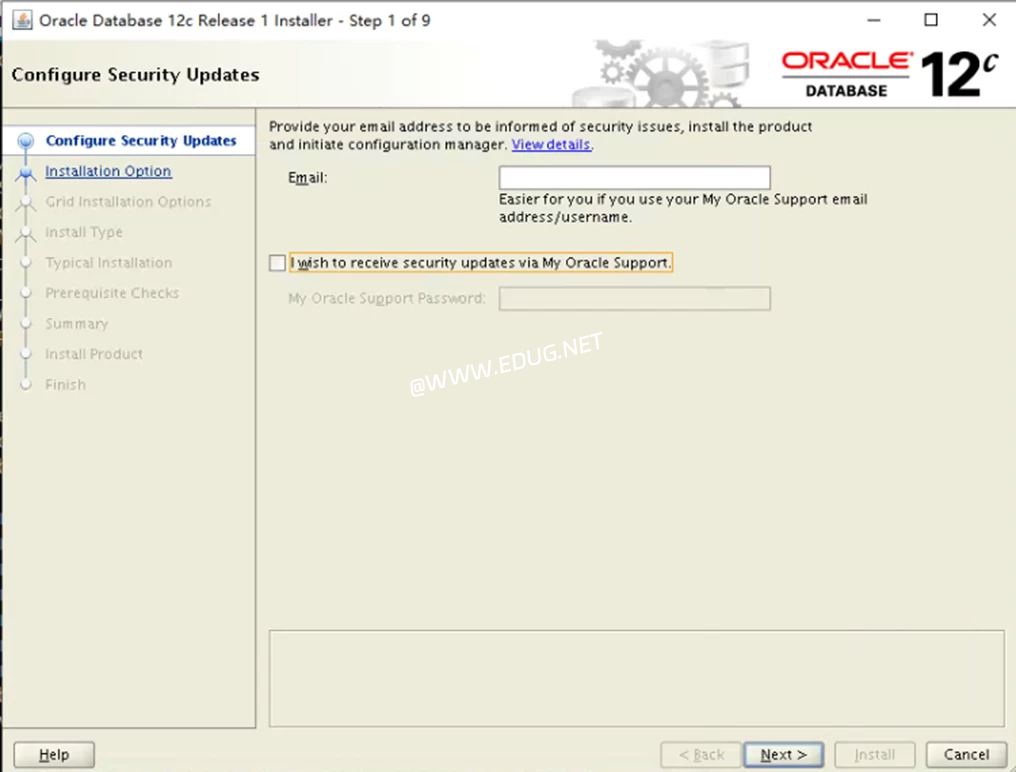The height and width of the screenshot is (772, 1016).
Task: Go to the Installation Option step
Action: [x=108, y=171]
